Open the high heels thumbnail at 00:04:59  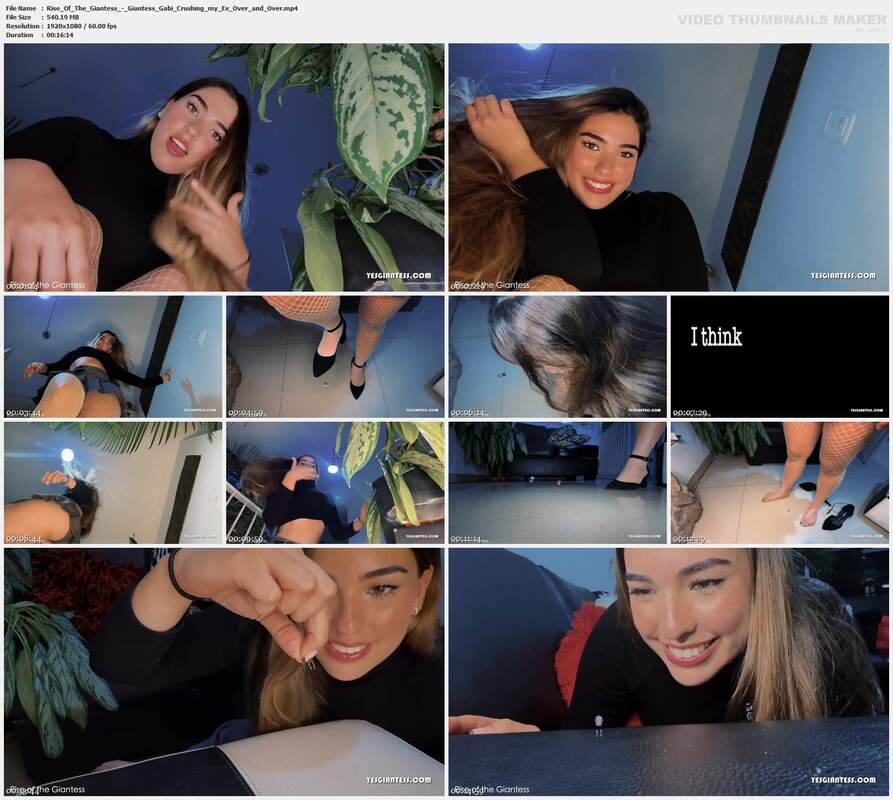[335, 356]
